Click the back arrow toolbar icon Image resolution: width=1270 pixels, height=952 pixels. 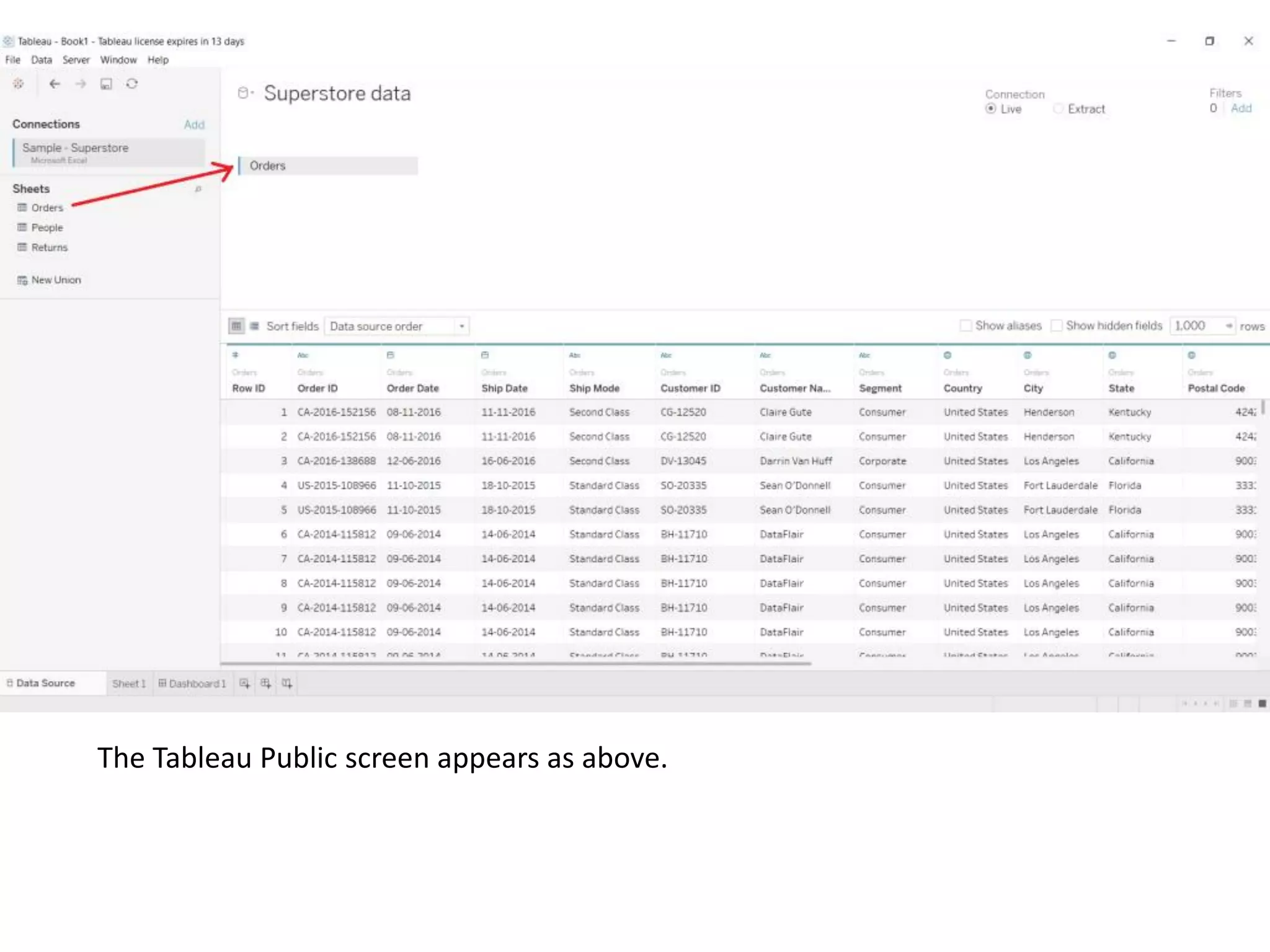55,84
